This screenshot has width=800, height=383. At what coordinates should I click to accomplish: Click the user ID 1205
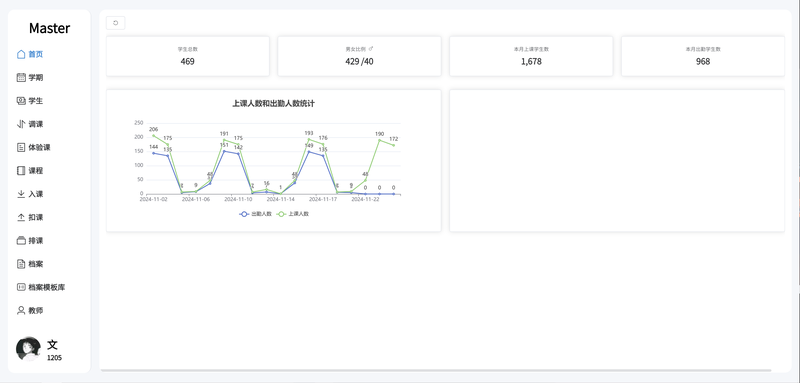tap(55, 358)
